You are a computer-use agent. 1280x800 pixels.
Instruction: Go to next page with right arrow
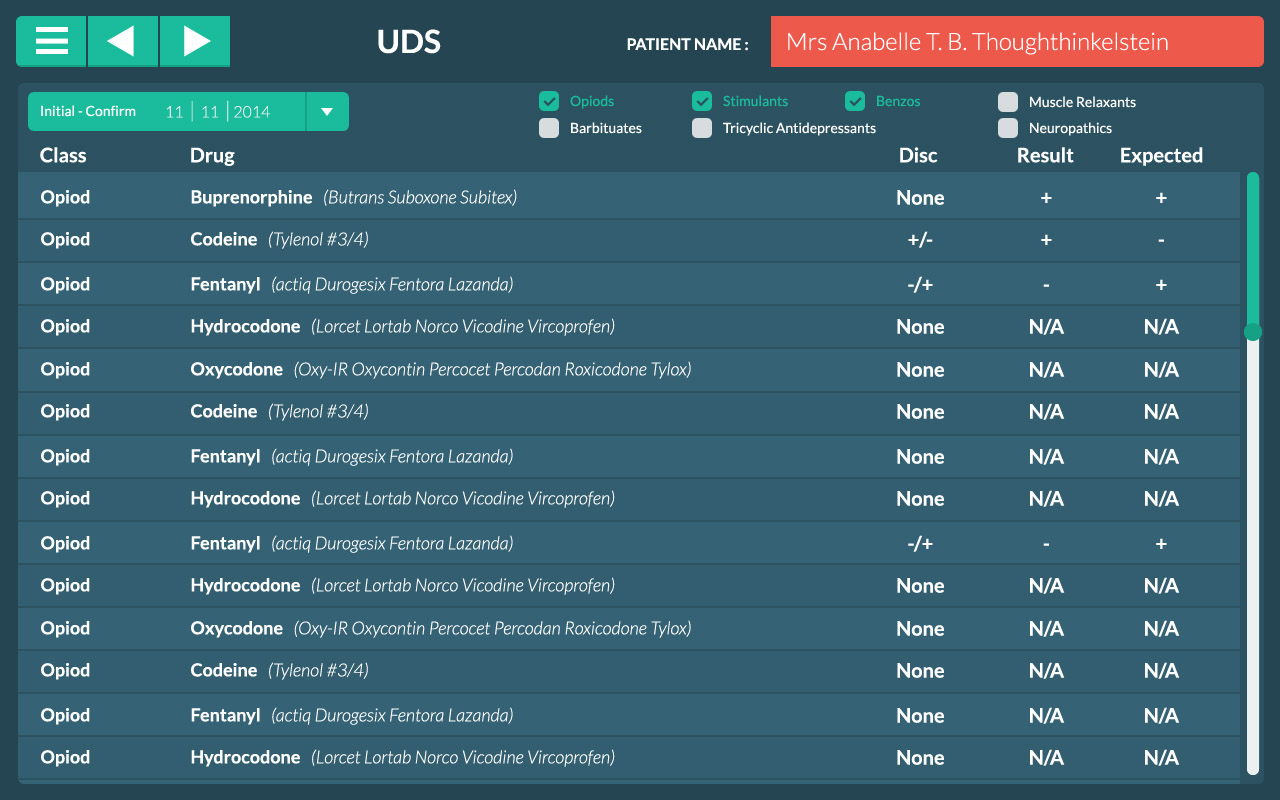pos(195,41)
